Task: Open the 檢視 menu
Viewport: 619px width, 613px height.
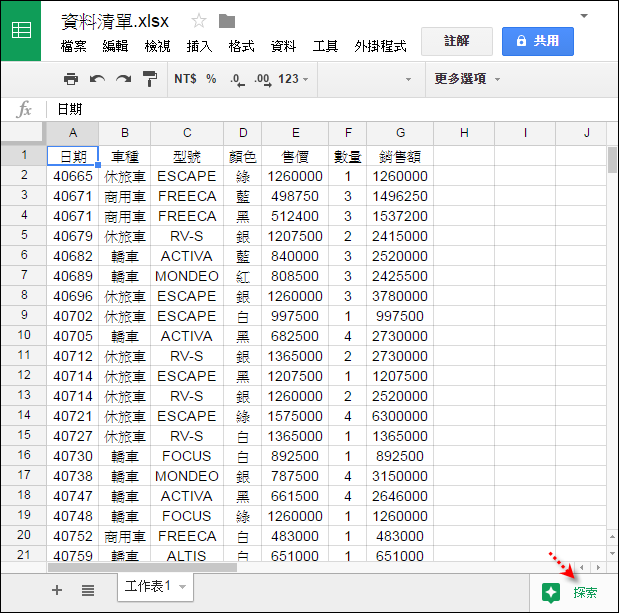Action: pos(158,46)
